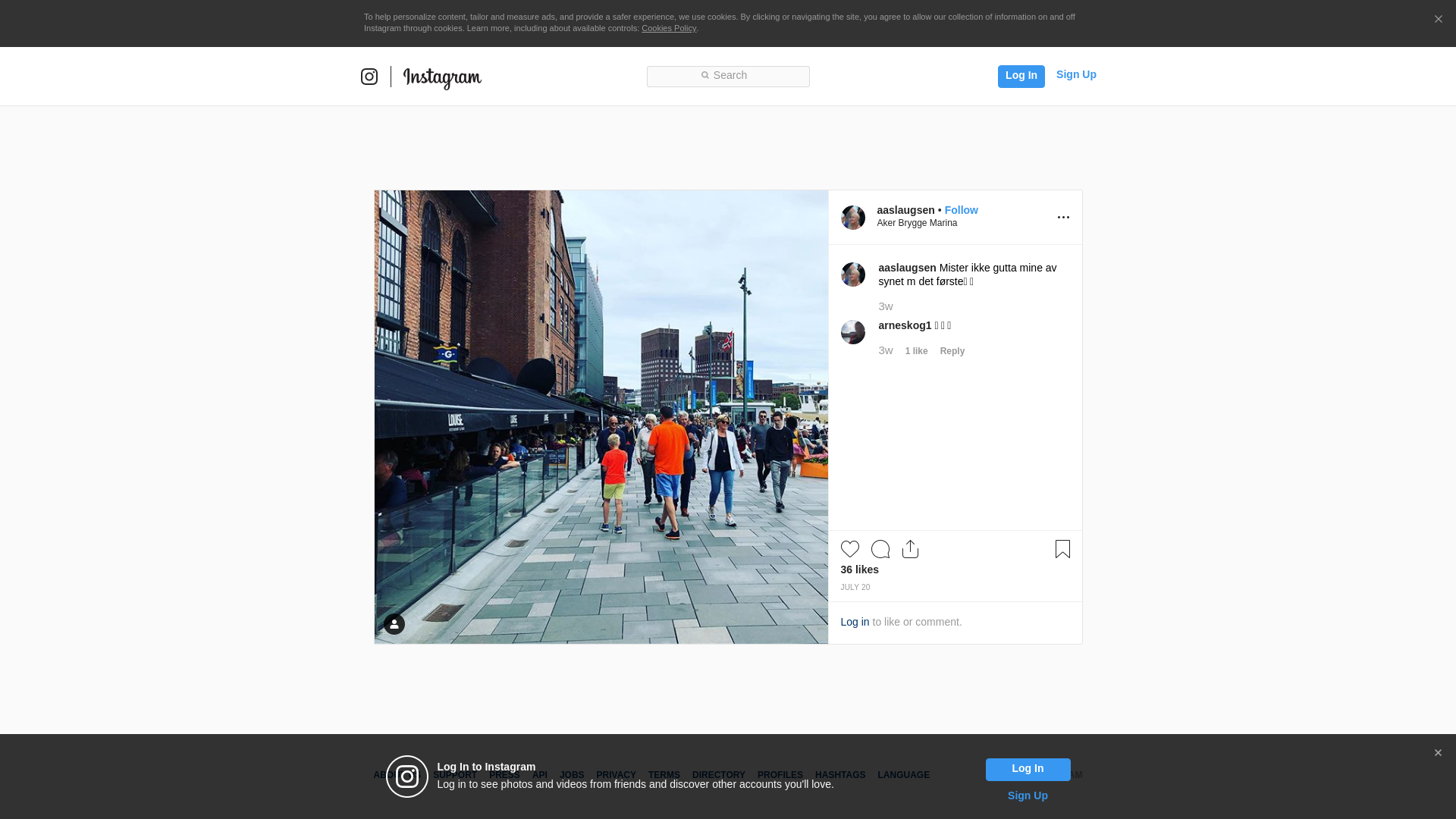The height and width of the screenshot is (819, 1456).
Task: Open the Instagram wordmark logo home link
Action: point(442,78)
